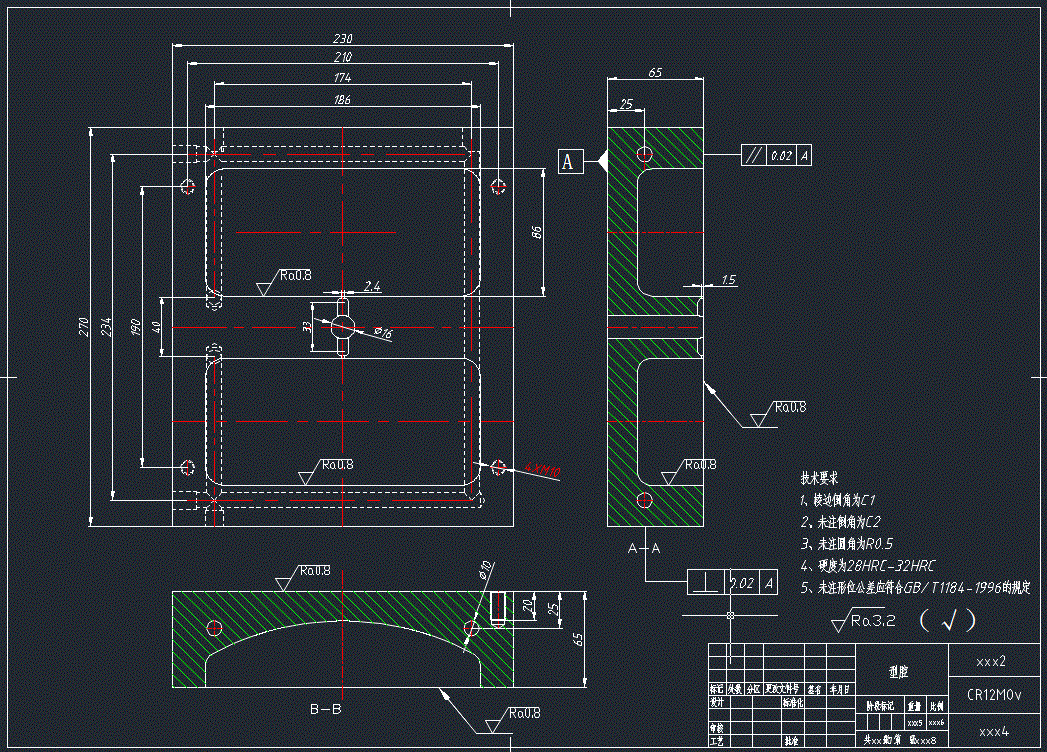This screenshot has width=1047, height=752.
Task: Pick the 20 depth dimension in section B-B
Action: [528, 606]
